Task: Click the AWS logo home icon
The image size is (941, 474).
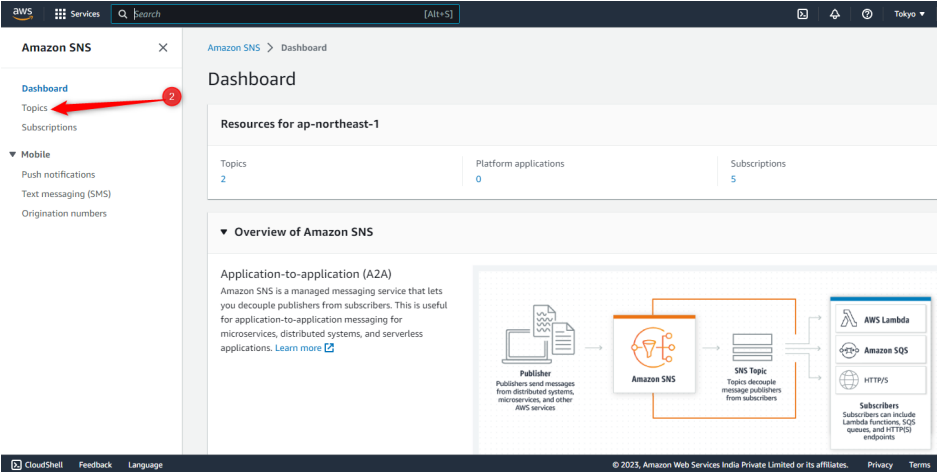Action: coord(22,14)
